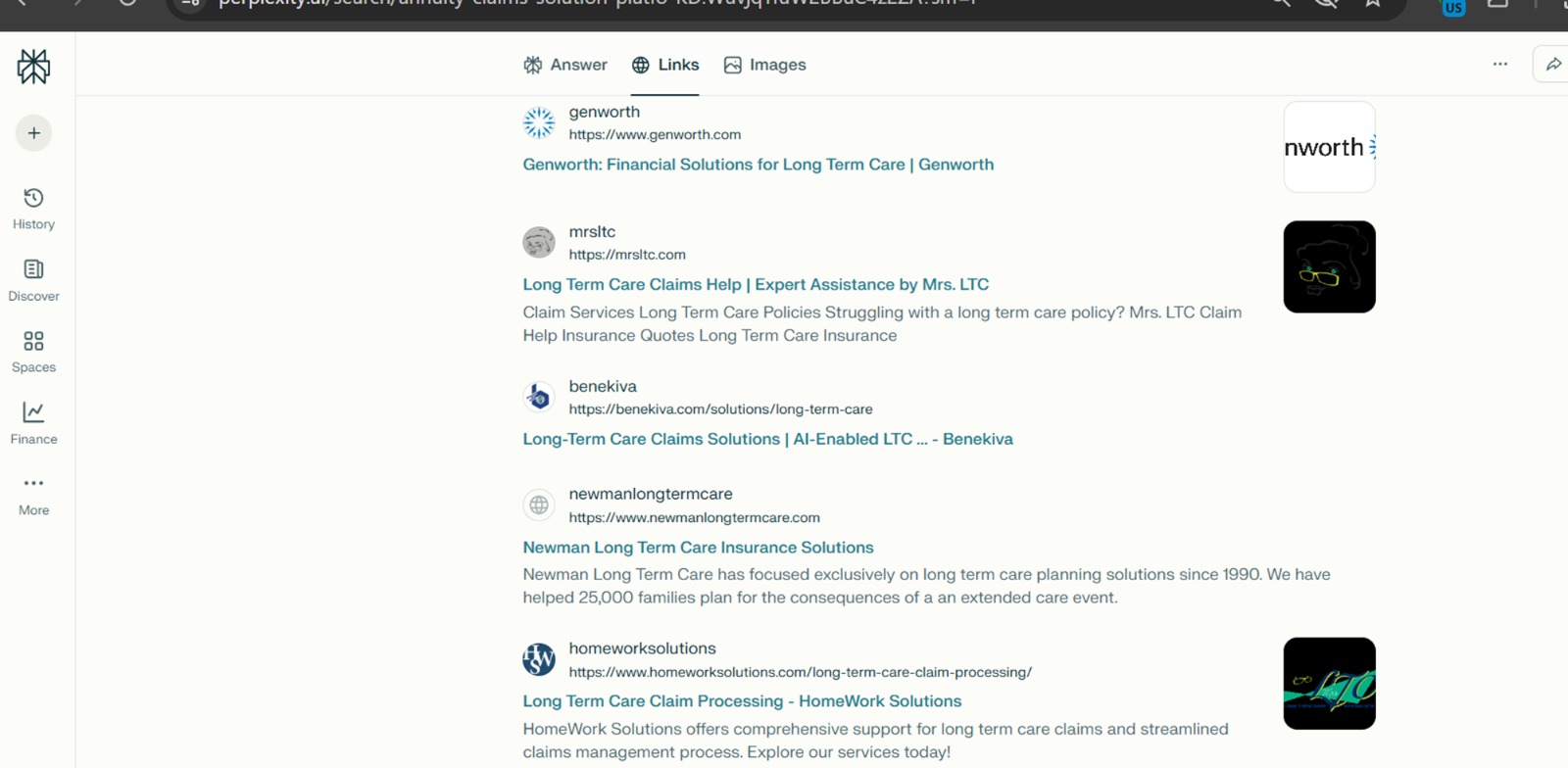
Task: Expand More options in the sidebar
Action: [33, 495]
